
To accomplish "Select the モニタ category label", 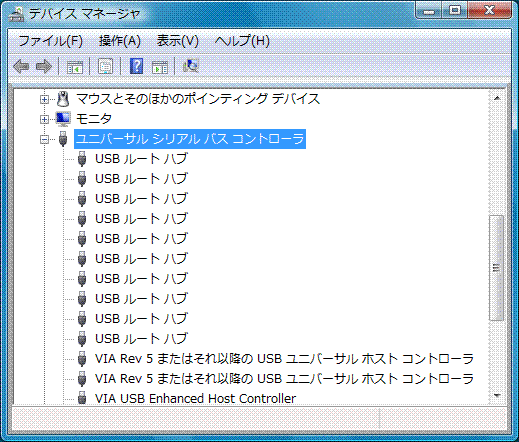I will point(94,119).
